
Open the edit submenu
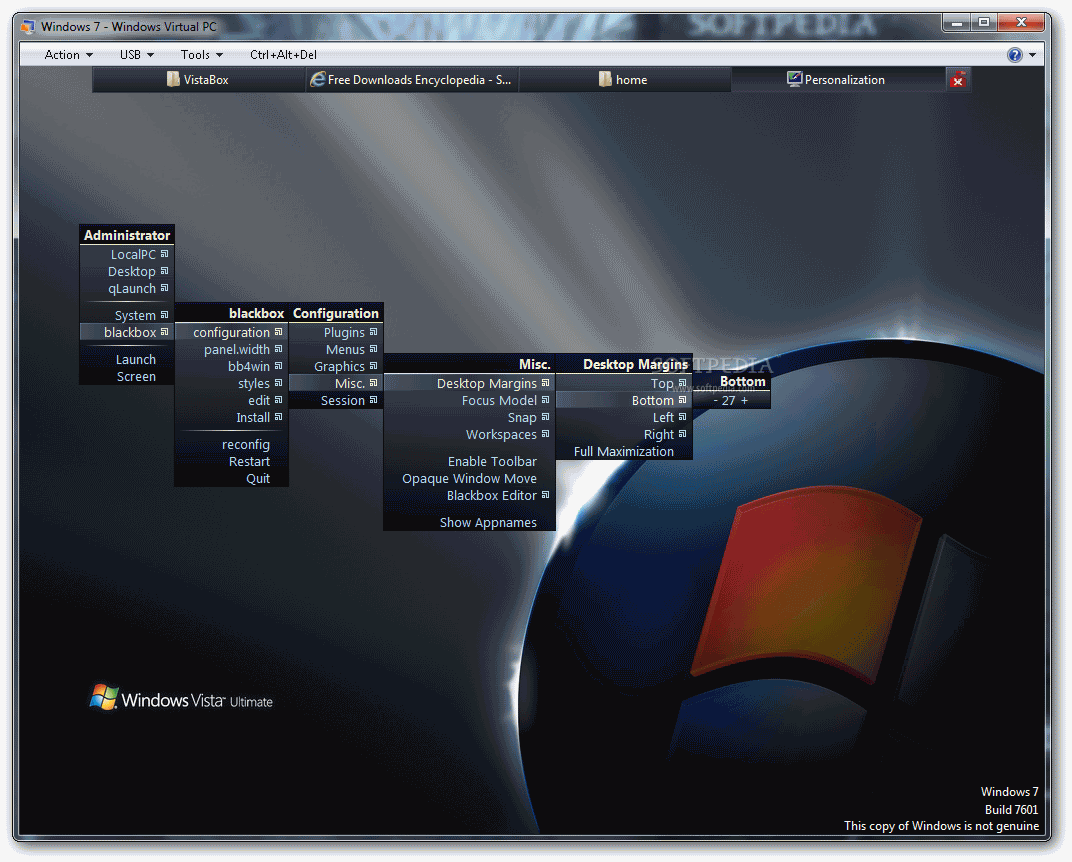click(x=232, y=401)
